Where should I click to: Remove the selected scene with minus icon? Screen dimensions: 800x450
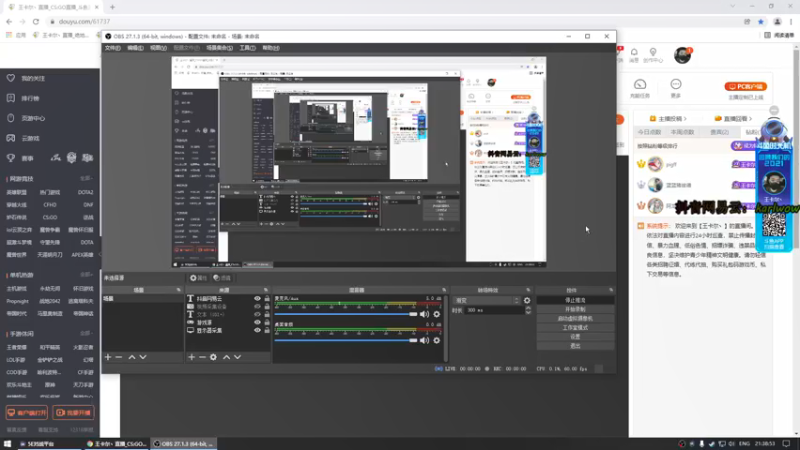click(119, 357)
